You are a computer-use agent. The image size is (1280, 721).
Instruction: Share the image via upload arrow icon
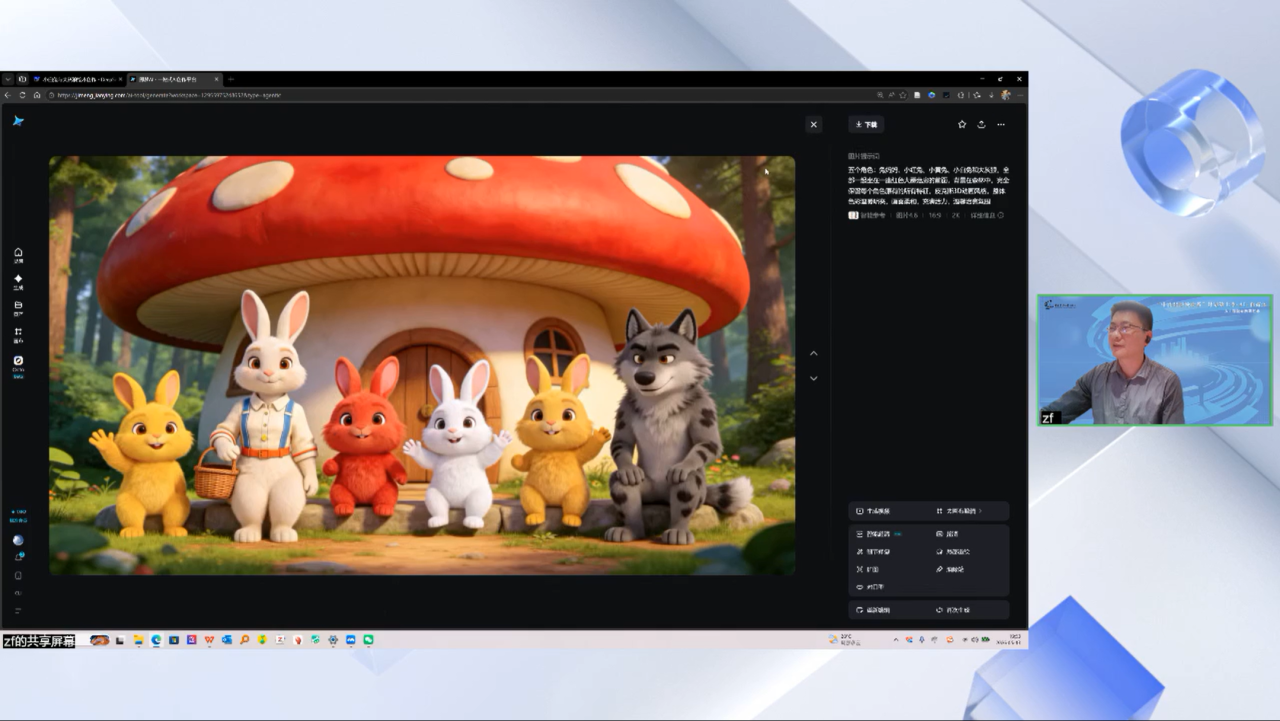click(x=981, y=125)
